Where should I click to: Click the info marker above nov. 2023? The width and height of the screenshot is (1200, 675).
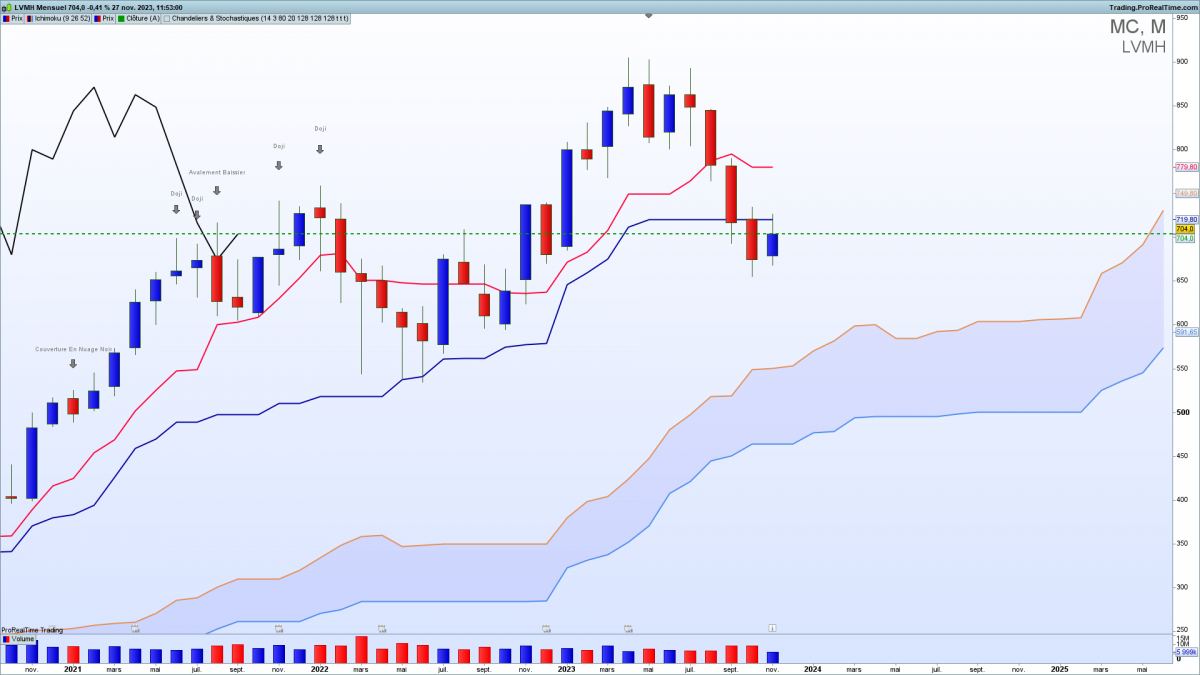coord(771,627)
